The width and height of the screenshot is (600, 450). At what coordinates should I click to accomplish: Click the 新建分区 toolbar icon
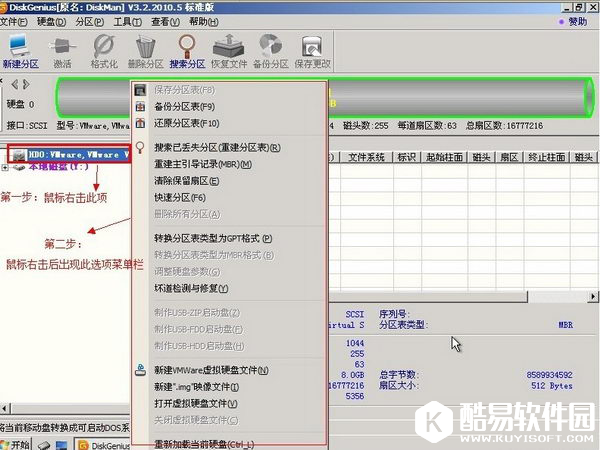click(x=22, y=44)
